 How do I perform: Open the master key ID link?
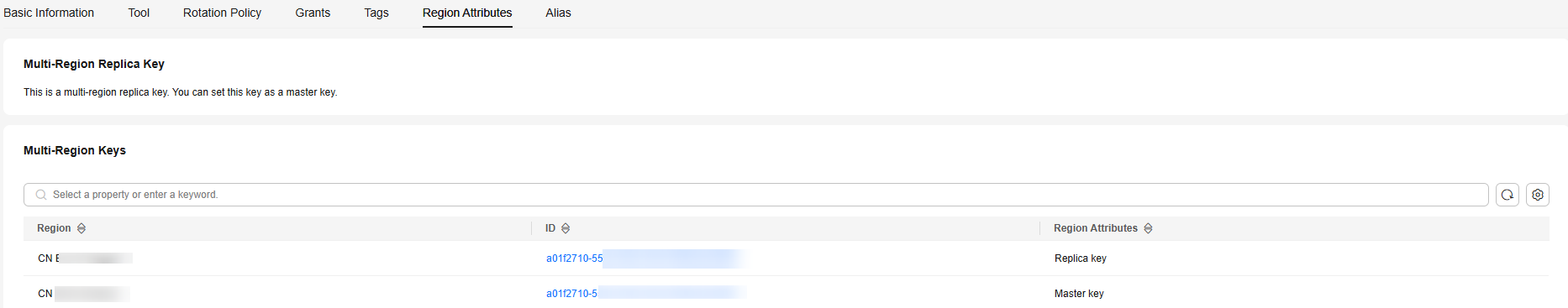point(571,294)
